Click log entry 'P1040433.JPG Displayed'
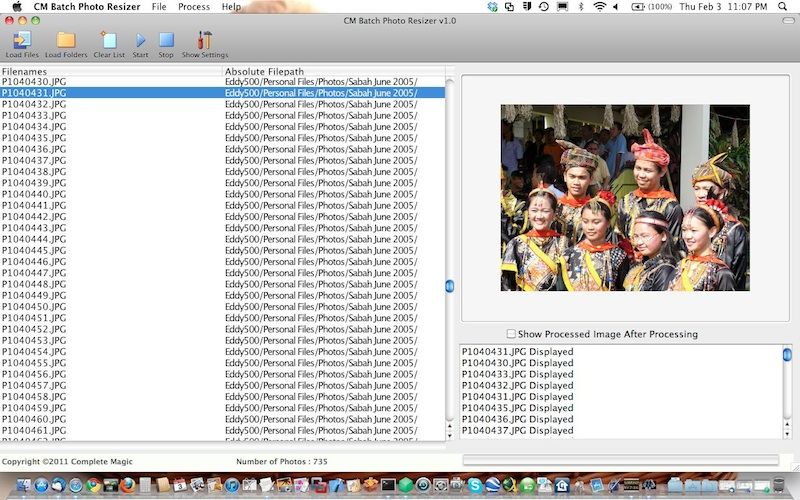 (x=517, y=374)
